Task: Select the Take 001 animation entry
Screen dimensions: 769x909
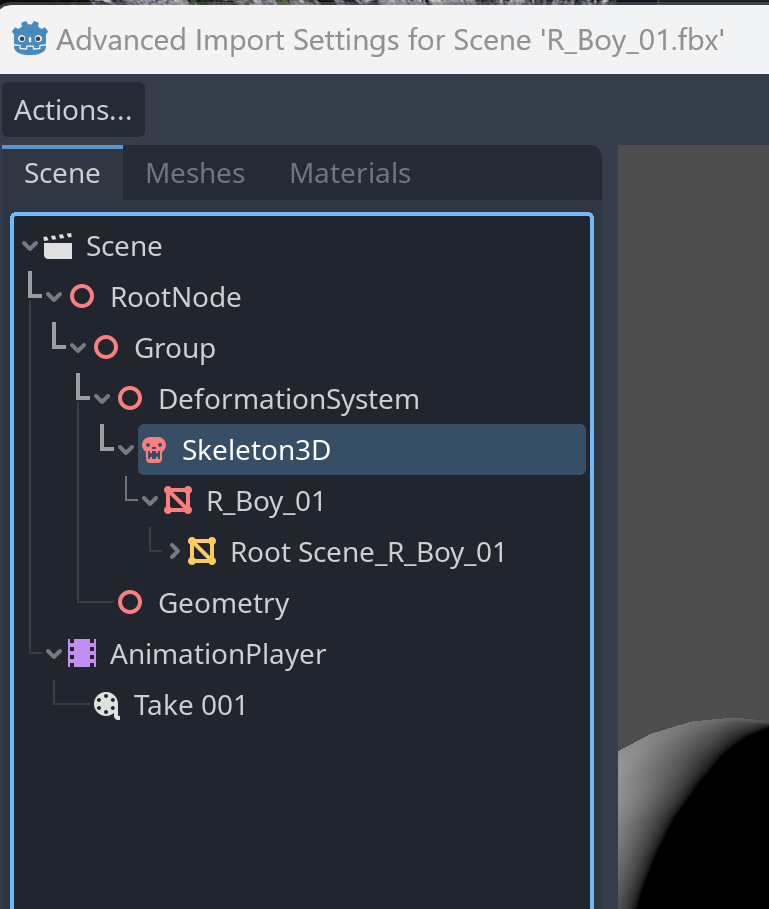Action: (190, 706)
